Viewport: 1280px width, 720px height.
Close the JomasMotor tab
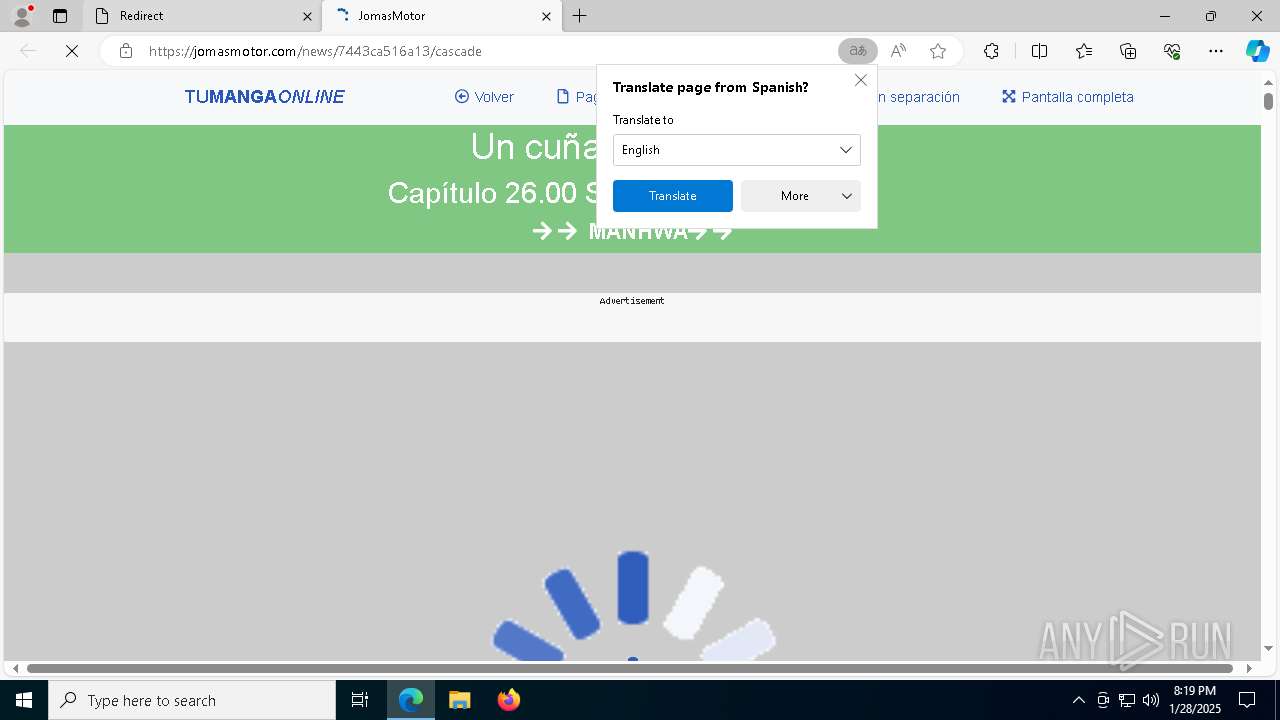pos(546,16)
